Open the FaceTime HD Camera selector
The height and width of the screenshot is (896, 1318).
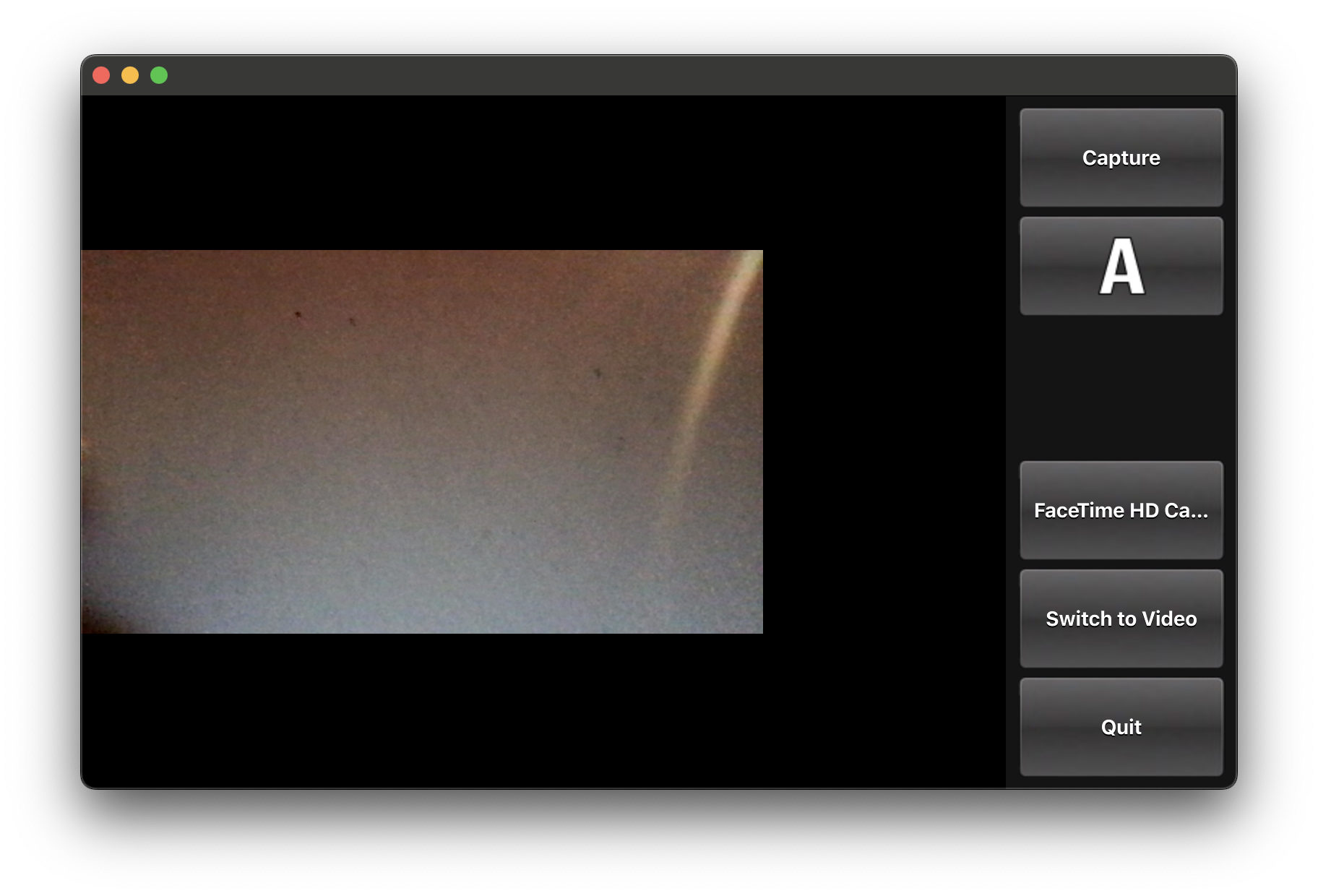(x=1121, y=510)
